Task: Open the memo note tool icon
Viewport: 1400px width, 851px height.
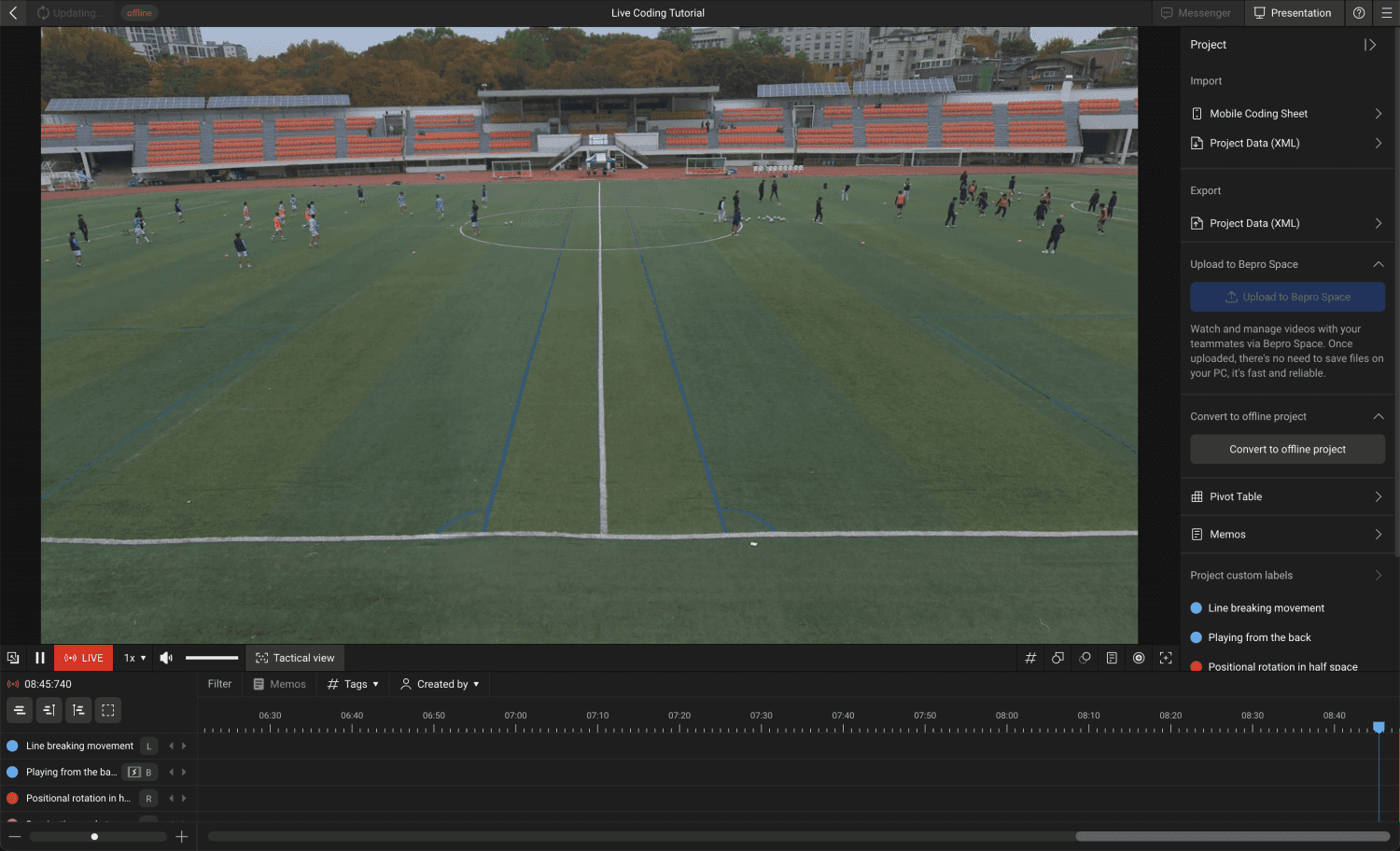Action: pyautogui.click(x=1112, y=658)
